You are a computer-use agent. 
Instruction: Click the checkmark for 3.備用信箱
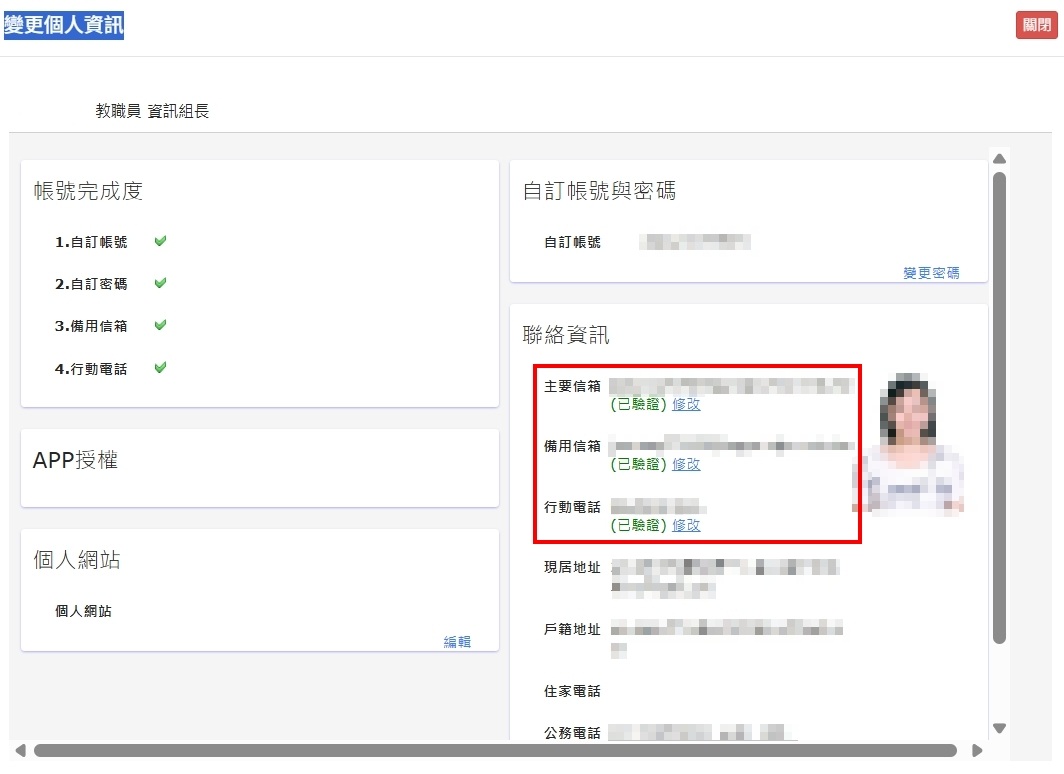click(x=160, y=325)
